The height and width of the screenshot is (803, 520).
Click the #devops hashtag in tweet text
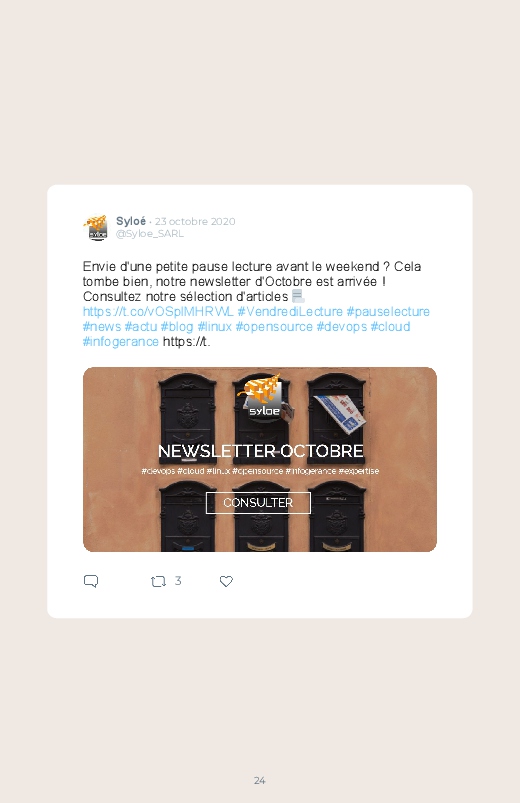342,327
